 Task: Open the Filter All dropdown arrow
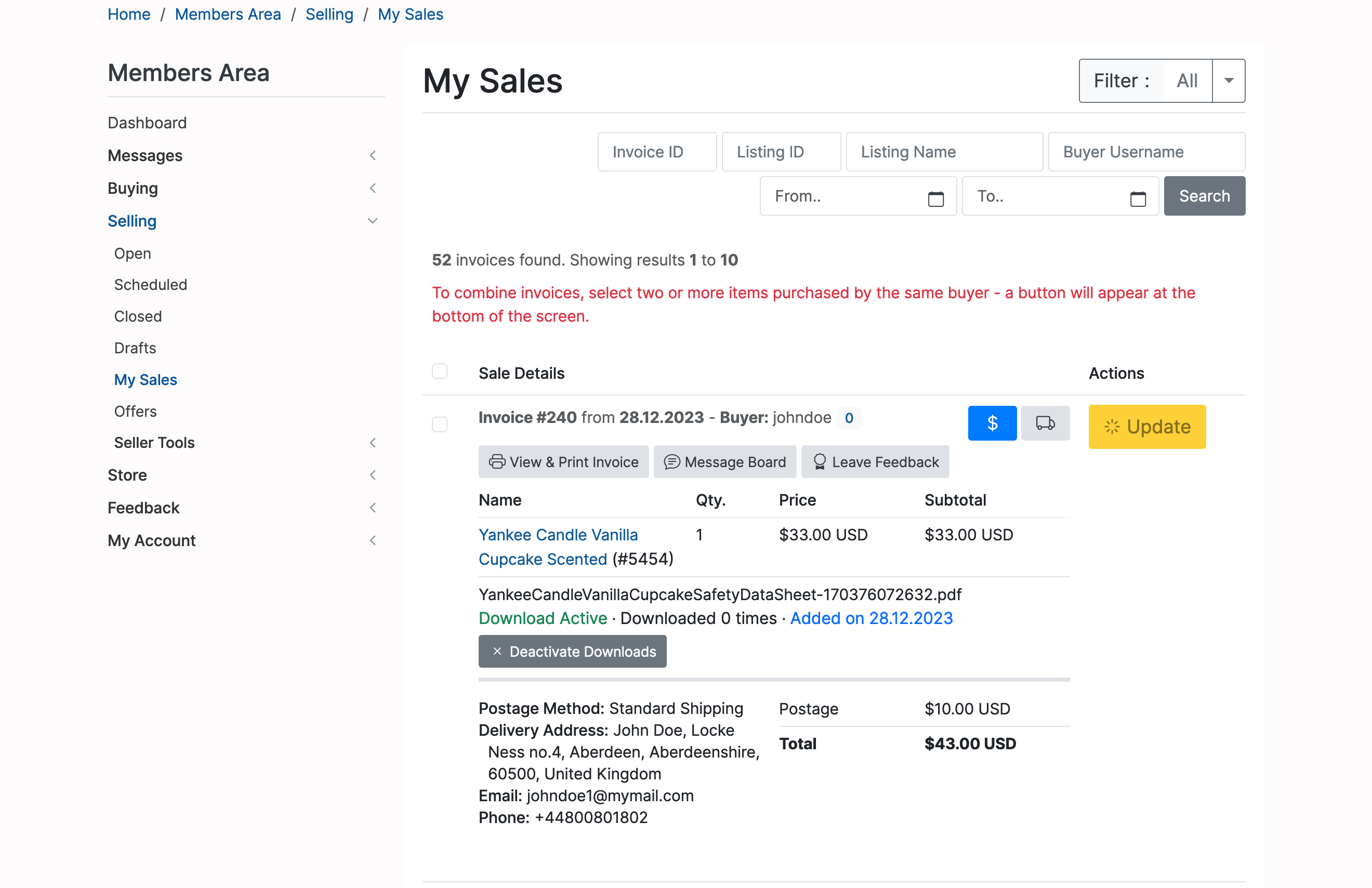pyautogui.click(x=1229, y=81)
